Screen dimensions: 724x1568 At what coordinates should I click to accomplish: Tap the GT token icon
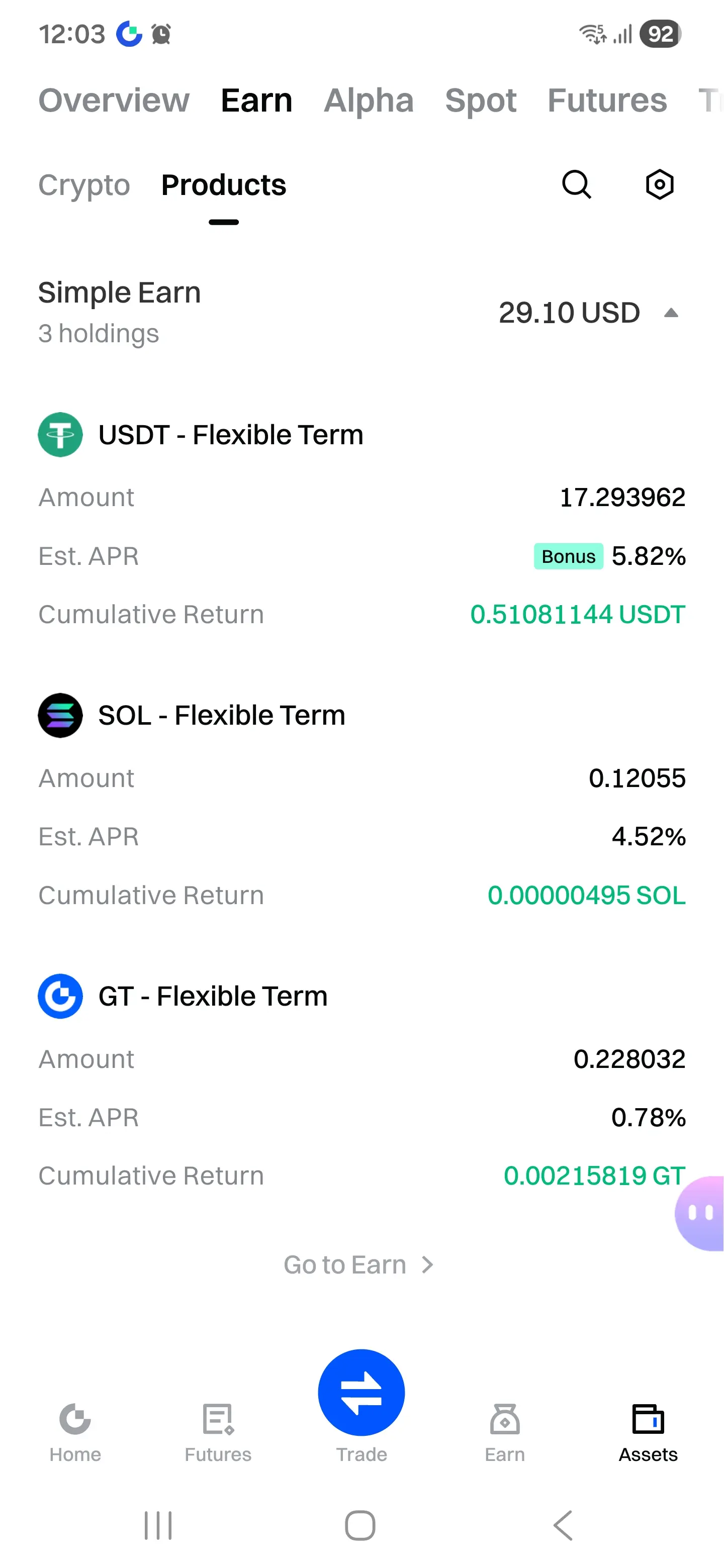[x=60, y=996]
